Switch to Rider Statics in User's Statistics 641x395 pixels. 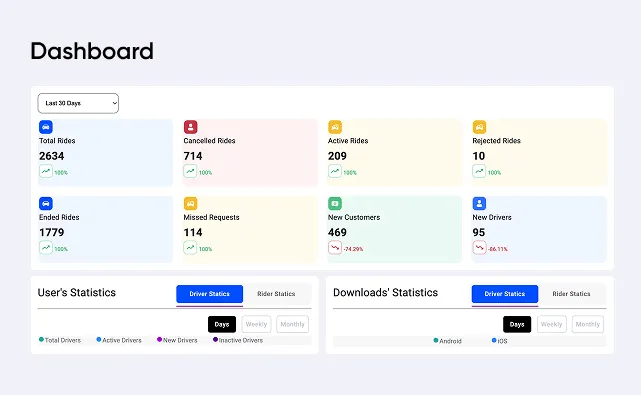276,294
